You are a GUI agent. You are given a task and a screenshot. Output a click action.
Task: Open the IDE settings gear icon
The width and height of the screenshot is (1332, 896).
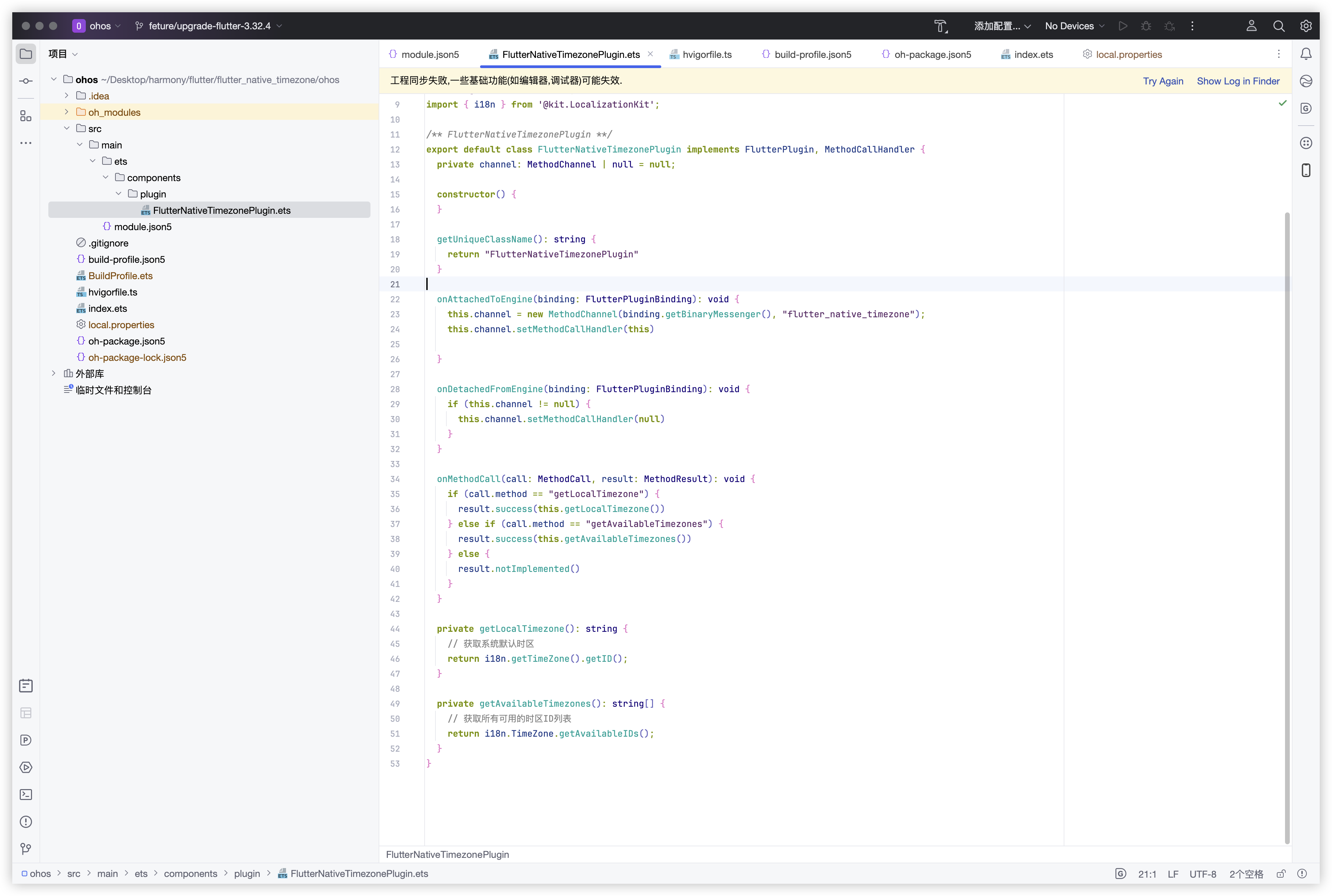click(x=1306, y=26)
